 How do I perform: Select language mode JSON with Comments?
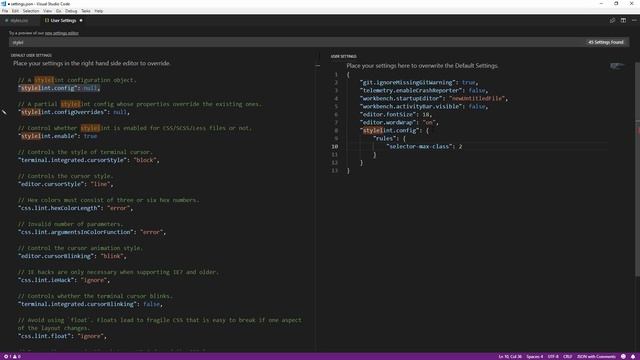coord(596,356)
